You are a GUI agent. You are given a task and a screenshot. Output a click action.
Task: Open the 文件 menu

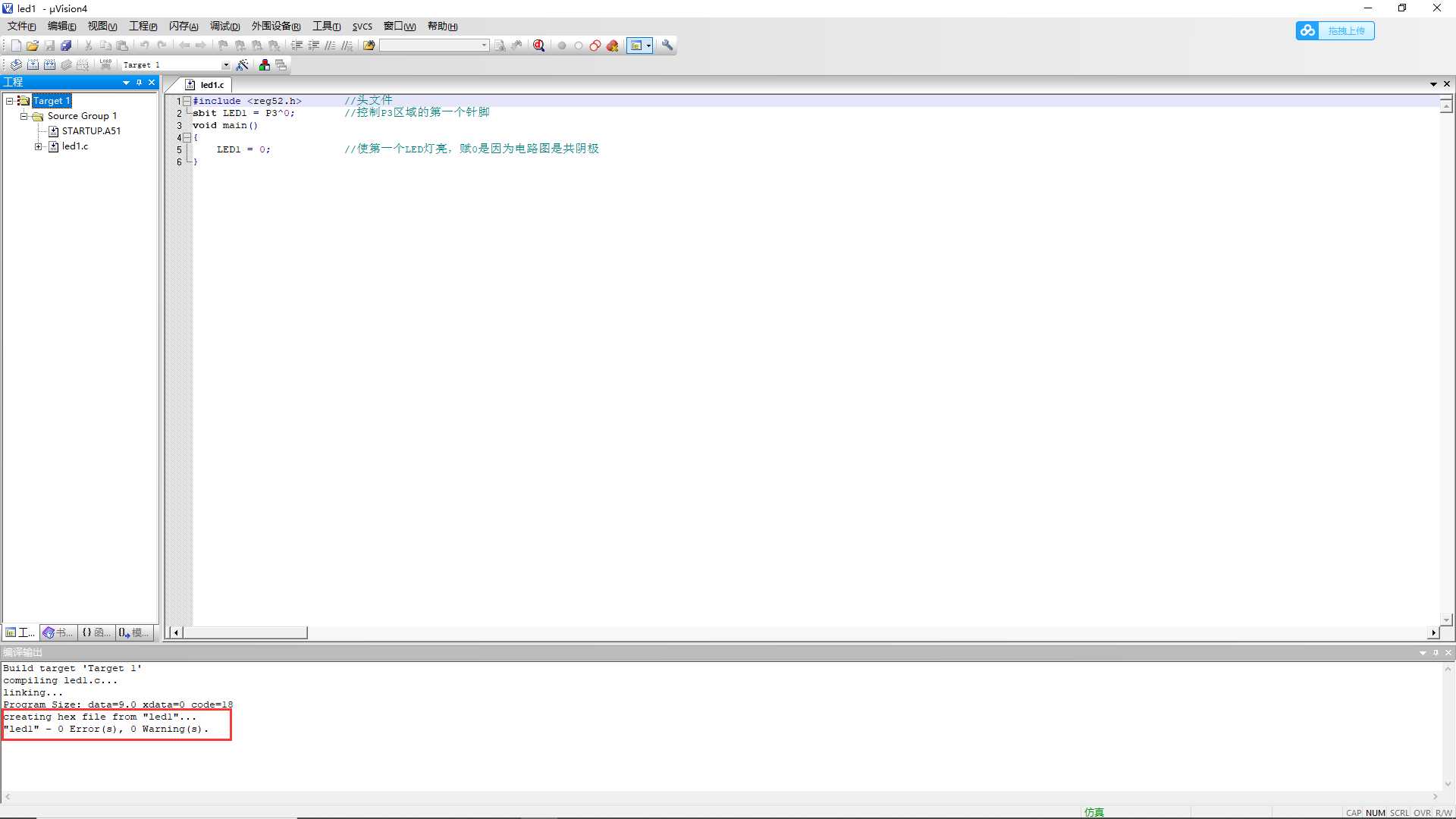coord(21,26)
